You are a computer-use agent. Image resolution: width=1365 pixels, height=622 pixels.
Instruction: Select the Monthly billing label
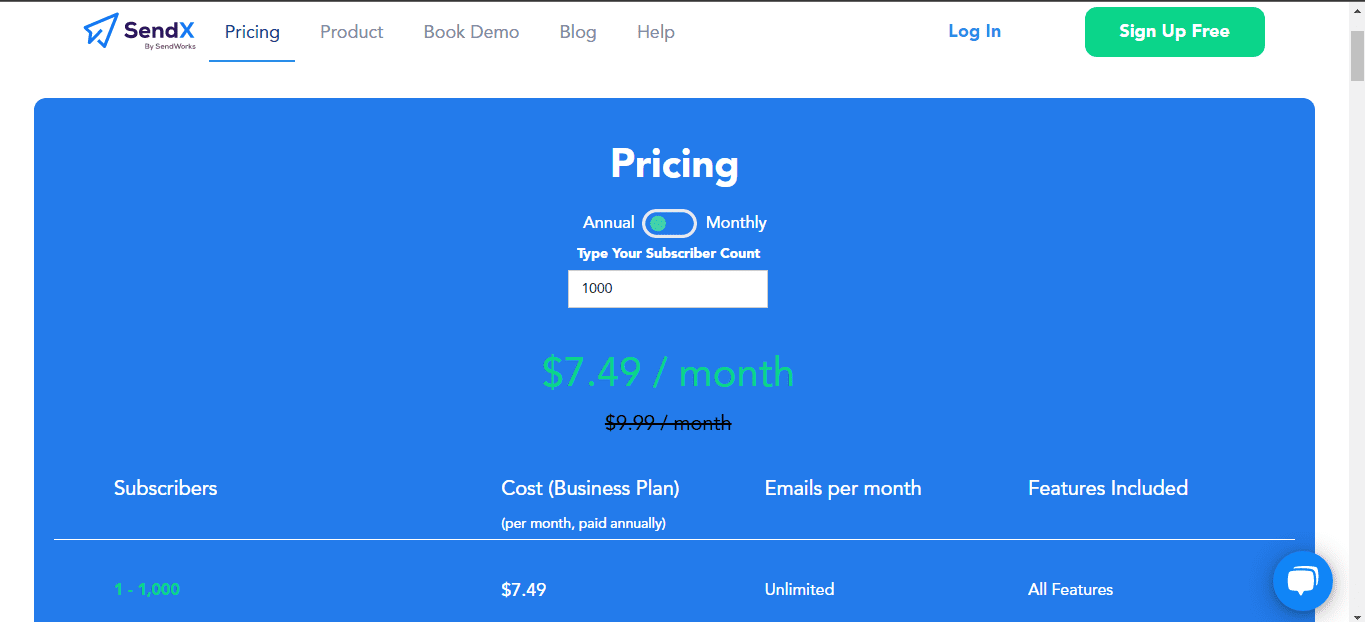[x=736, y=223]
